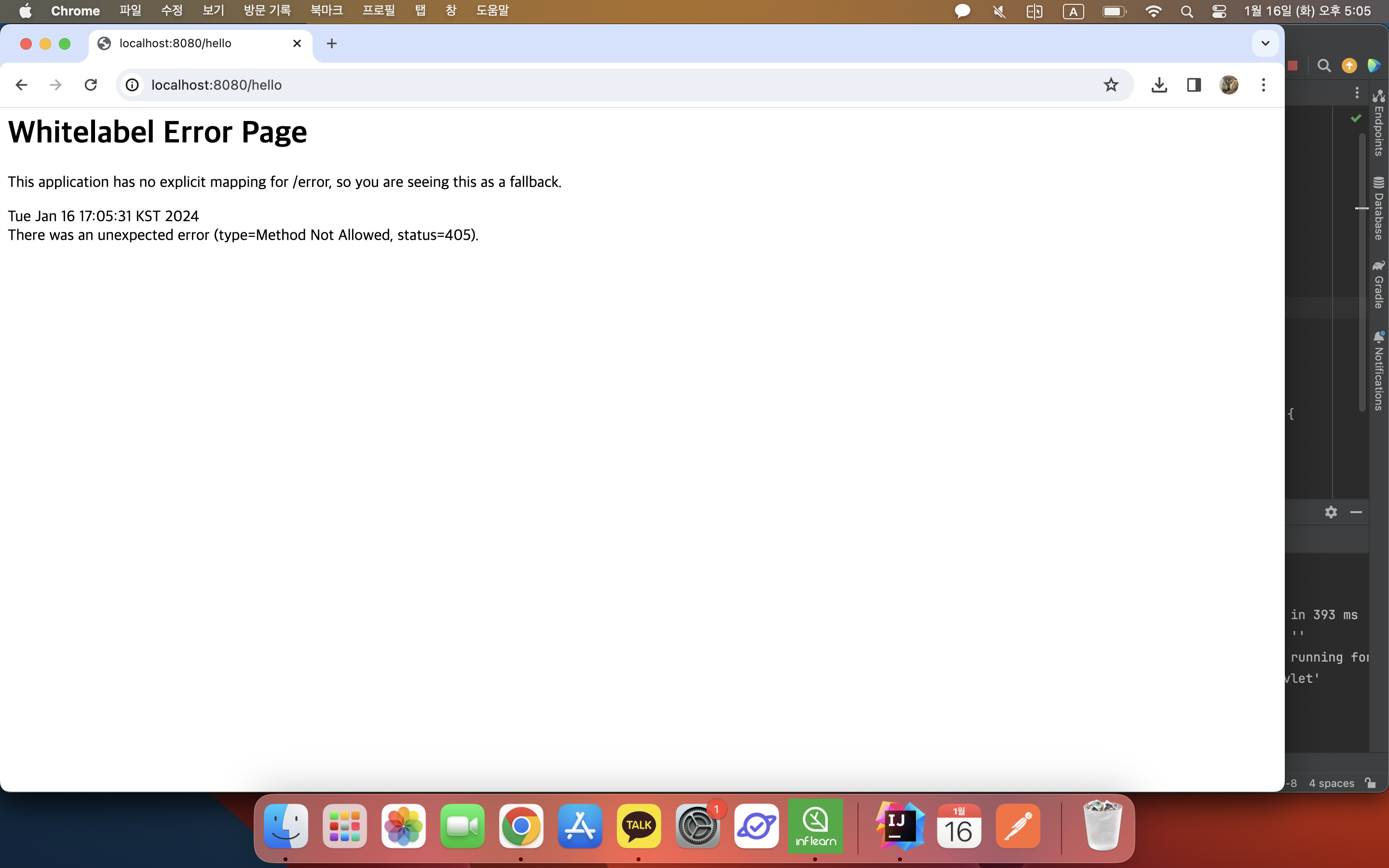The image size is (1389, 868).
Task: Open KakaoTalk from the Dock
Action: (x=639, y=826)
